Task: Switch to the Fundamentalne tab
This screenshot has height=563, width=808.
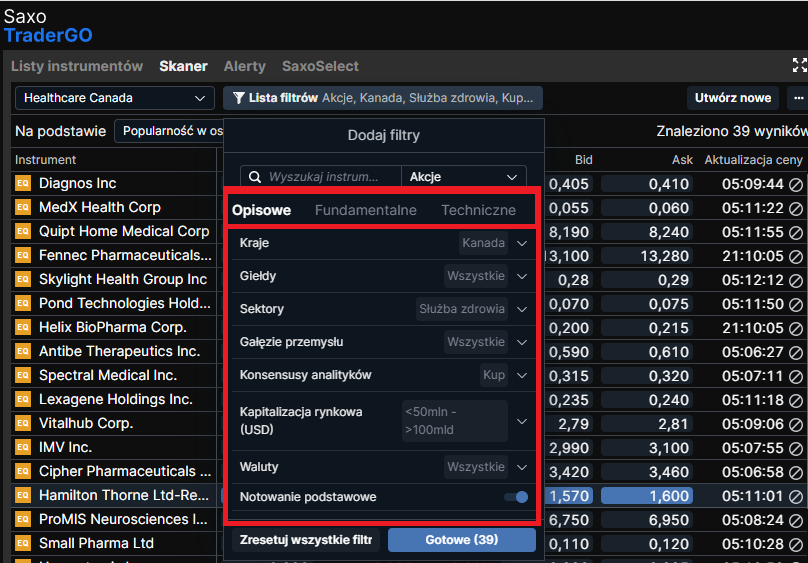Action: pos(365,210)
